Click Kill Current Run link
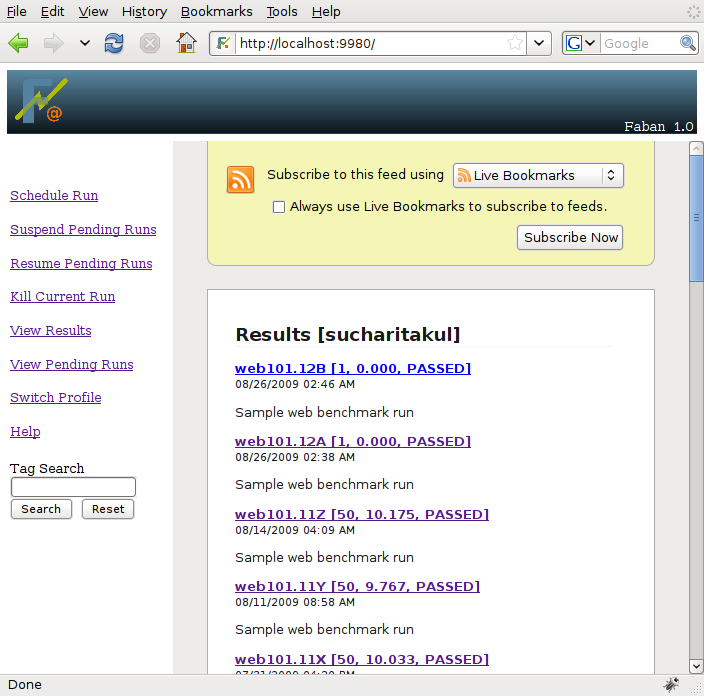This screenshot has width=704, height=696. coord(62,296)
